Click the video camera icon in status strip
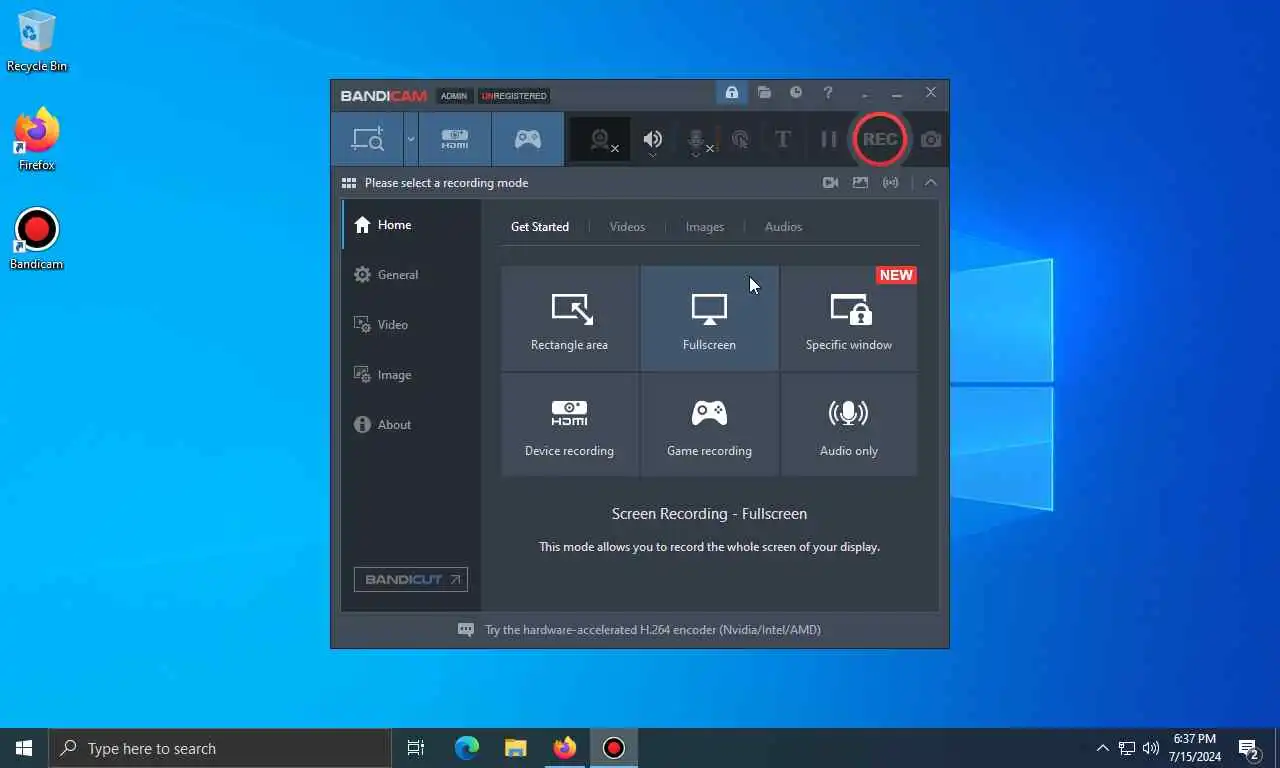 click(830, 183)
